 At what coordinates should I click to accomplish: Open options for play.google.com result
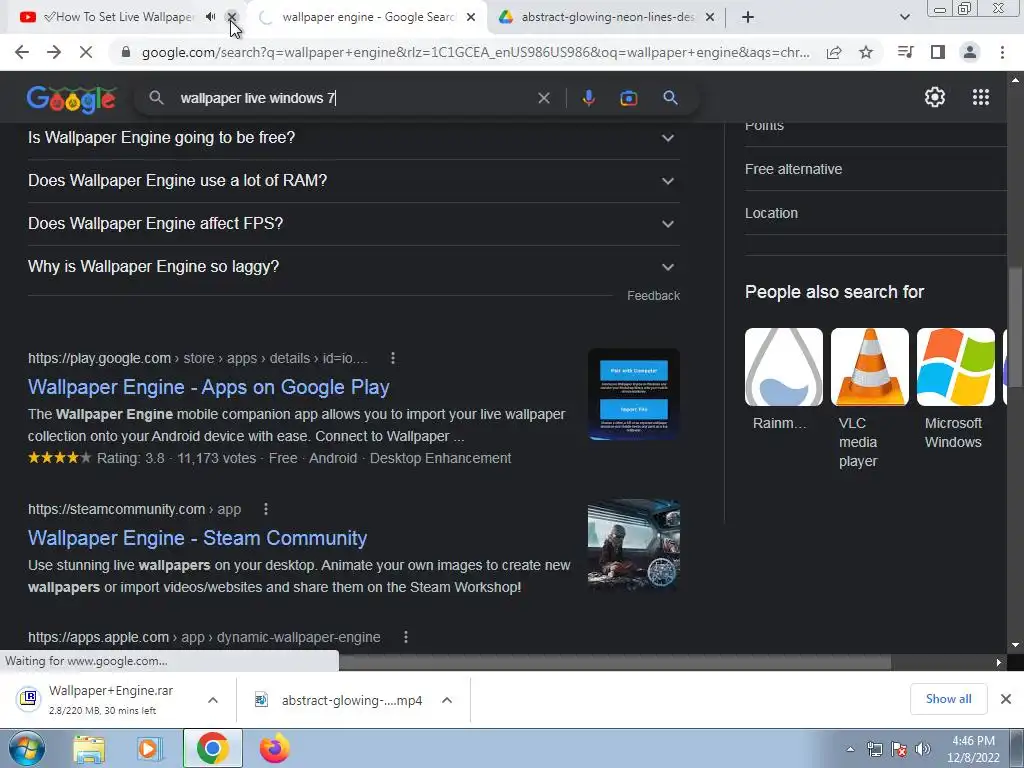[392, 358]
